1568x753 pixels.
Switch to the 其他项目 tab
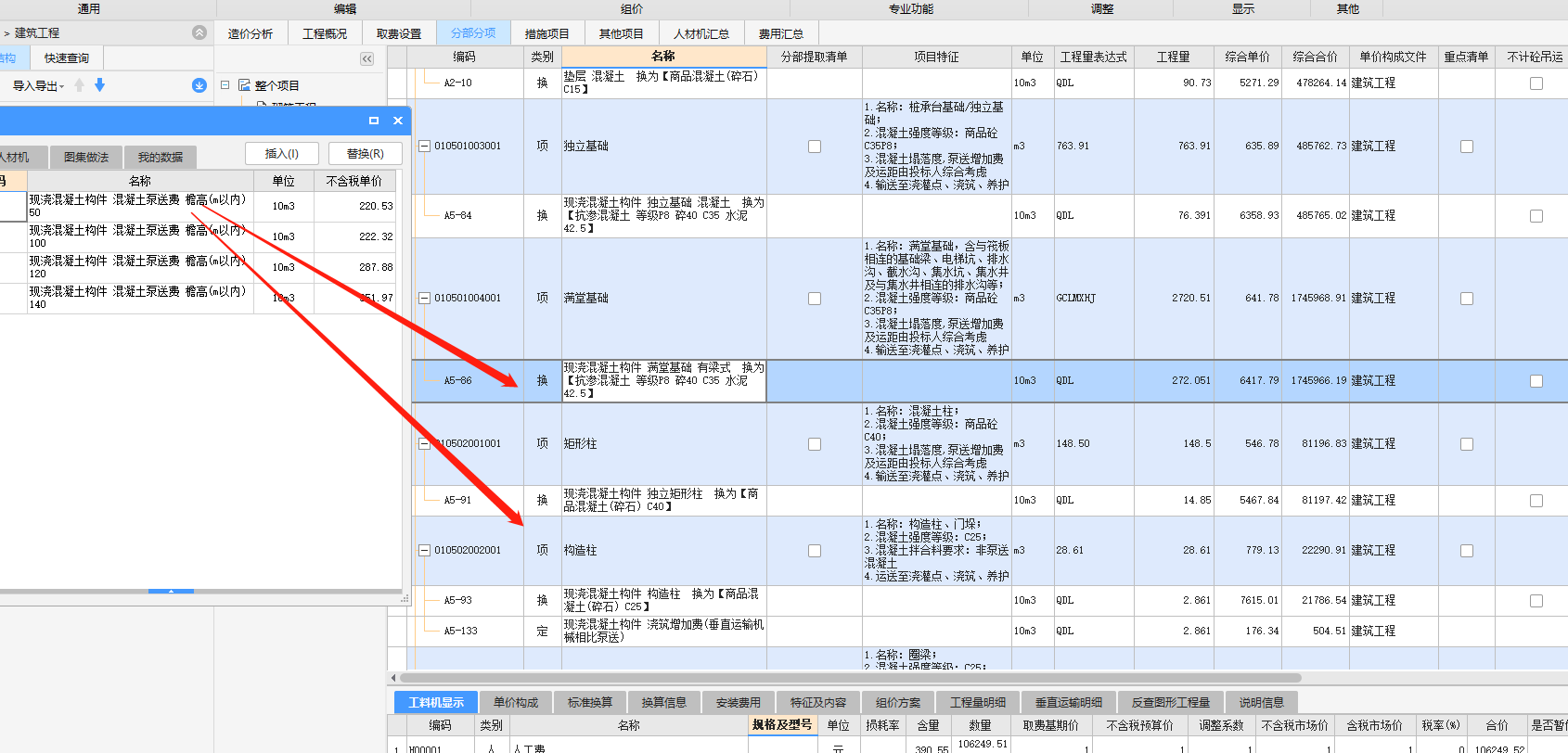(x=622, y=33)
